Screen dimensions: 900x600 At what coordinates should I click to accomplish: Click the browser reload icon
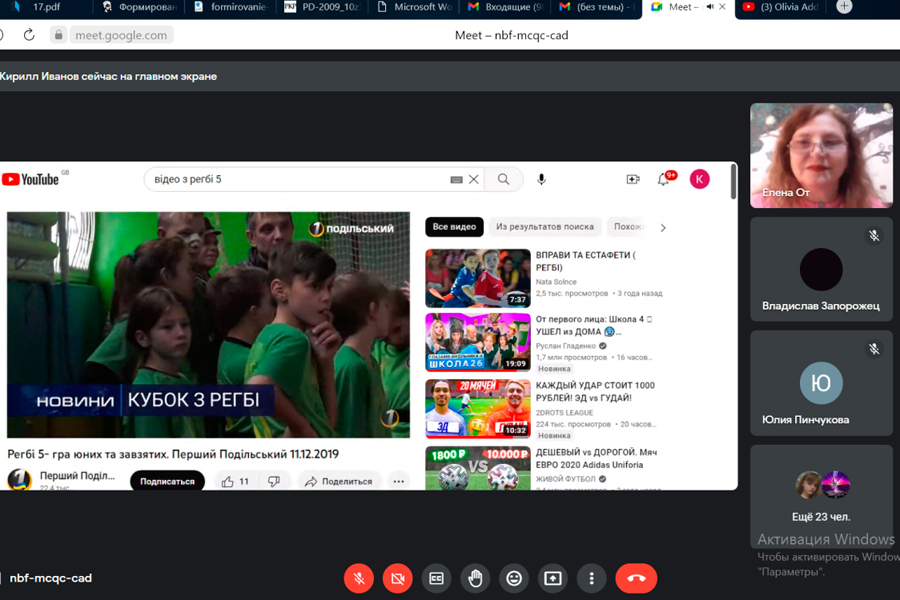29,35
